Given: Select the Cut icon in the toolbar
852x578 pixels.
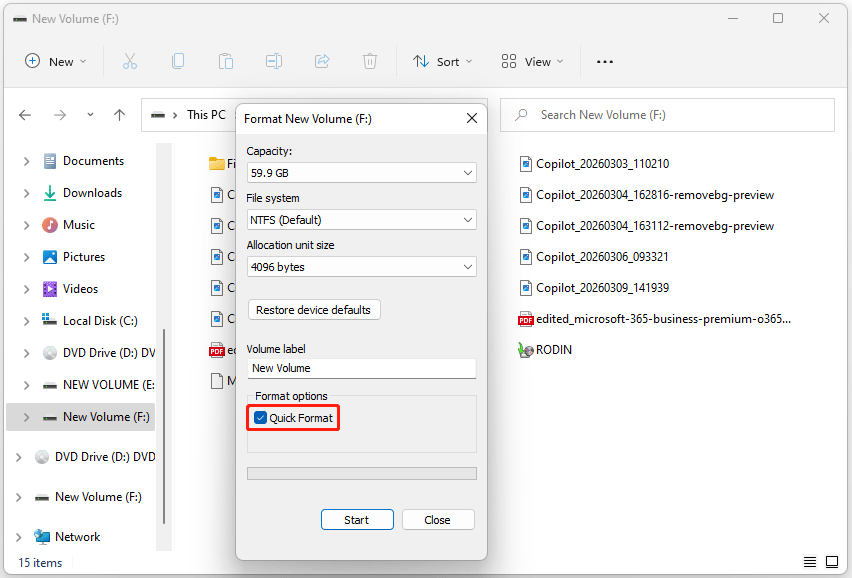Looking at the screenshot, I should (x=130, y=61).
